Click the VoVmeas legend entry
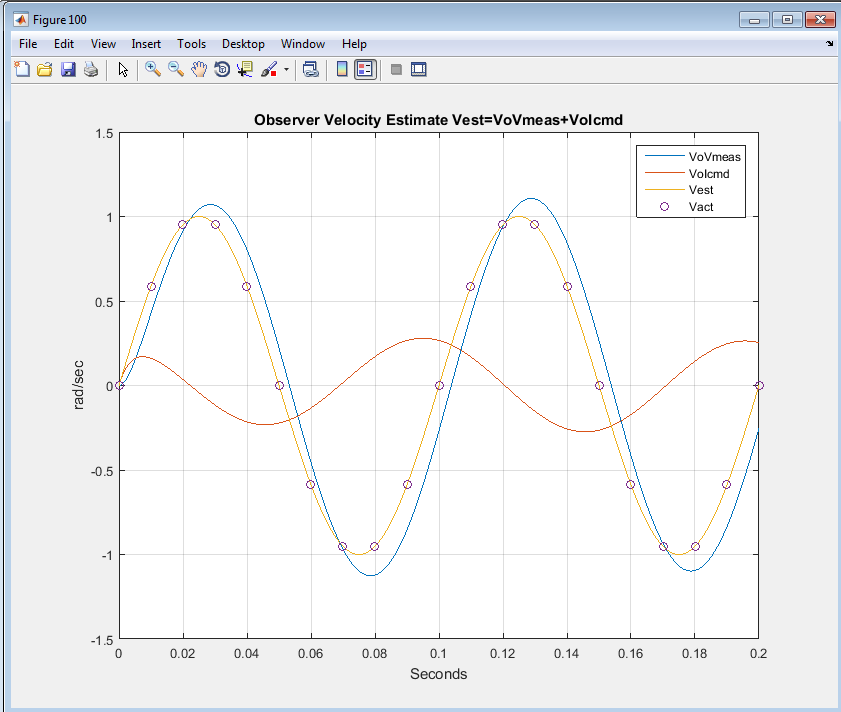This screenshot has height=712, width=841. tap(714, 157)
